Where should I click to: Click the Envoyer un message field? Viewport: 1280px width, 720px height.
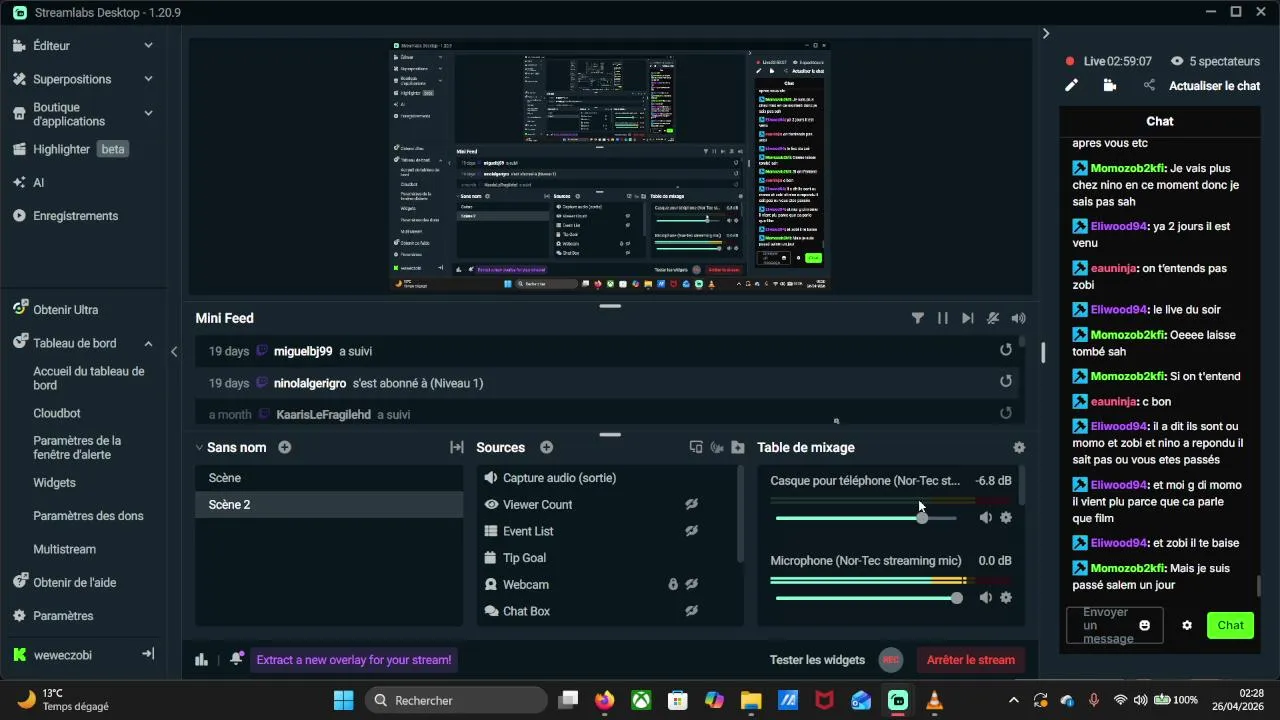[1114, 625]
